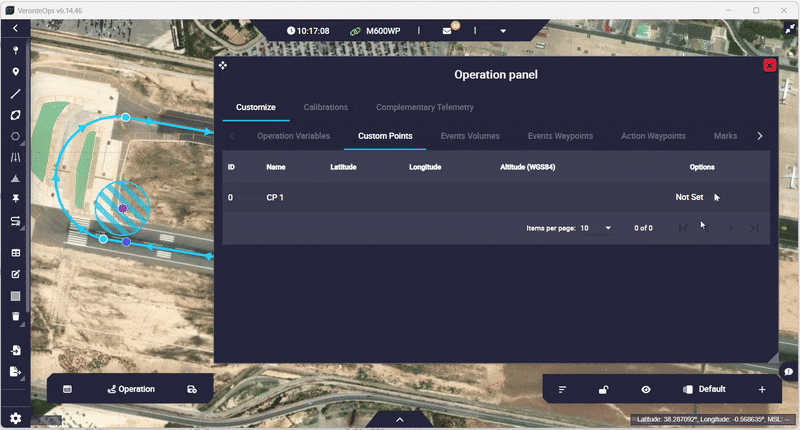Click the move panel drag icon
This screenshot has width=800, height=430.
coord(222,65)
